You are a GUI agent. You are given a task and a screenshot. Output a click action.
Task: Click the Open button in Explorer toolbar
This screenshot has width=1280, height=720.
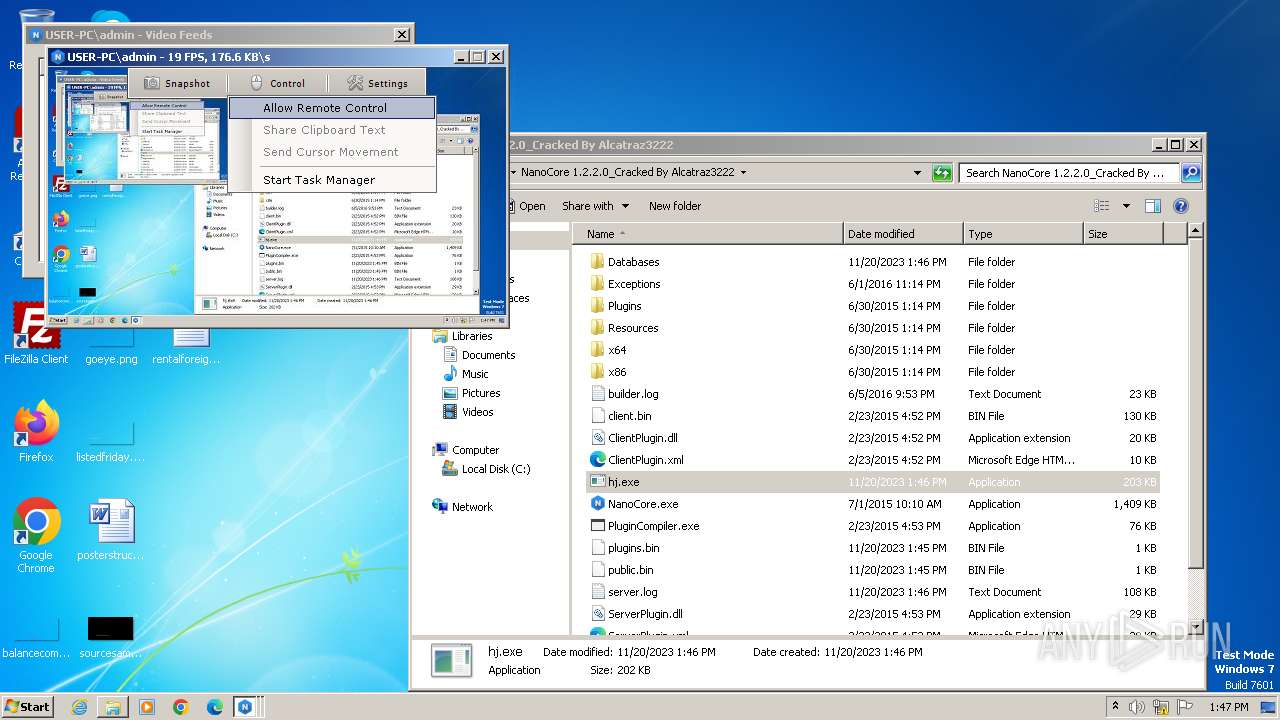525,206
